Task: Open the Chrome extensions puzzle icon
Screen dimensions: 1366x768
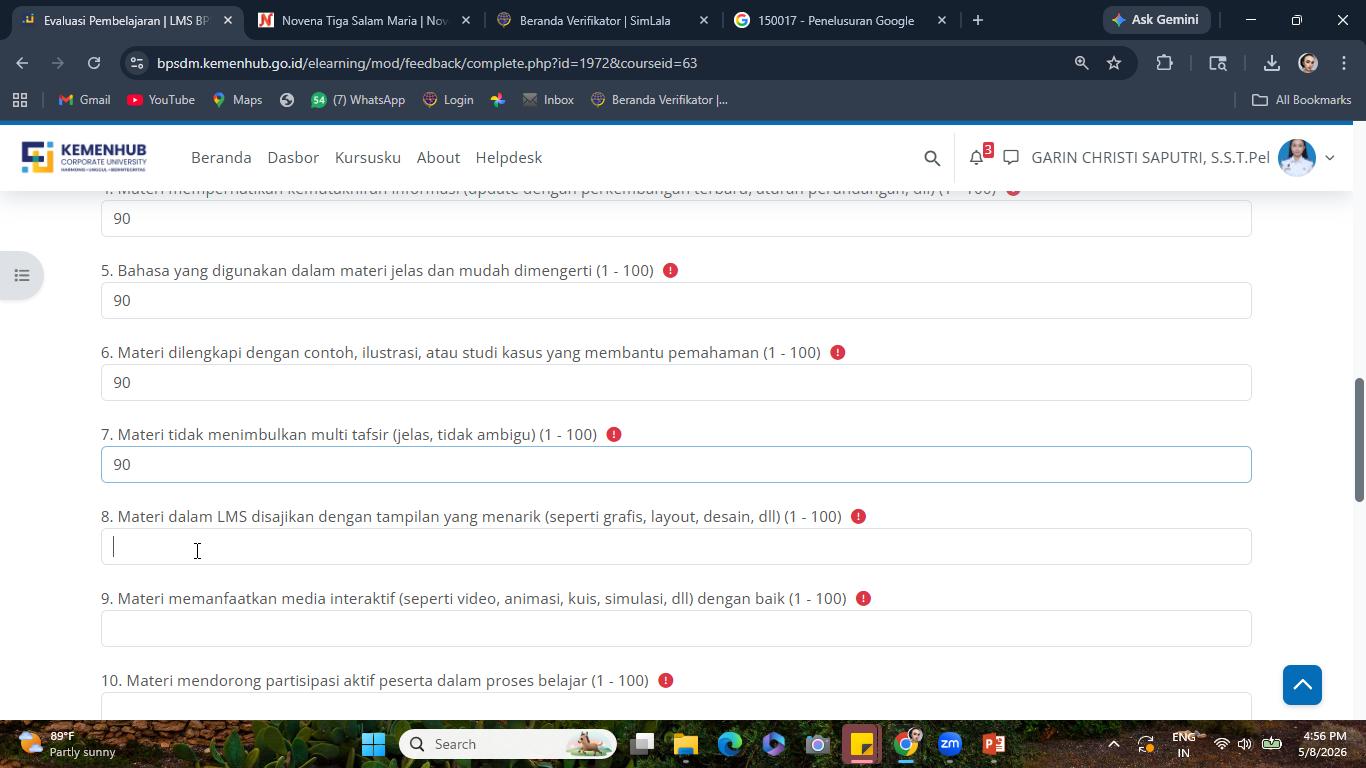Action: point(1164,63)
